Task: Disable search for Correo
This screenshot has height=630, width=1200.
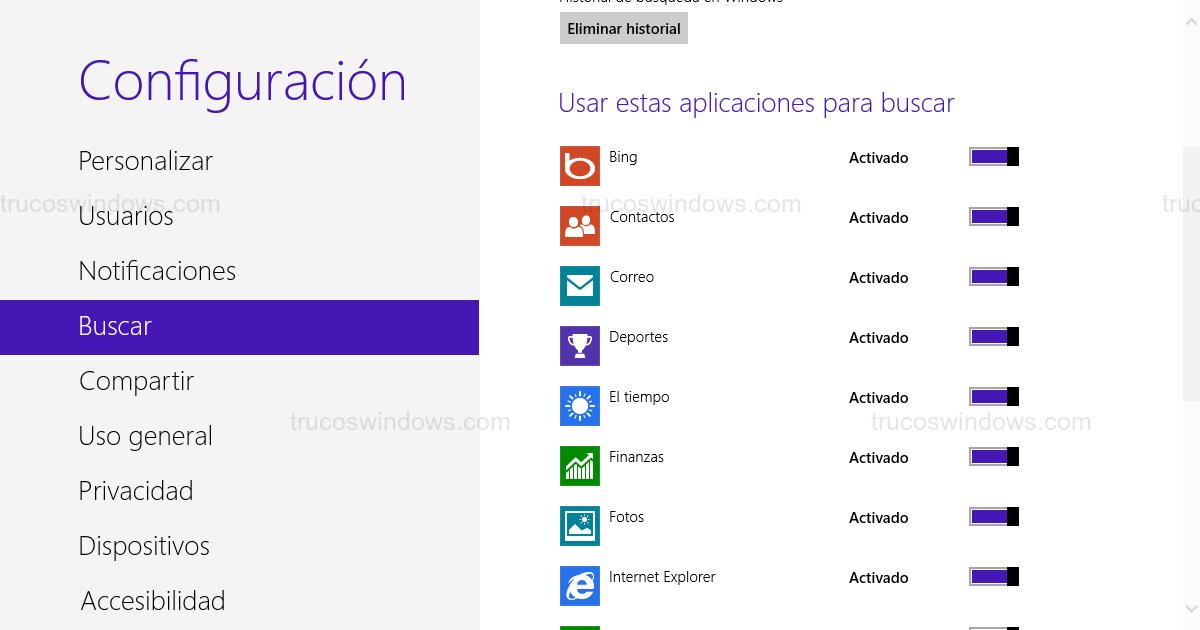Action: pos(993,277)
